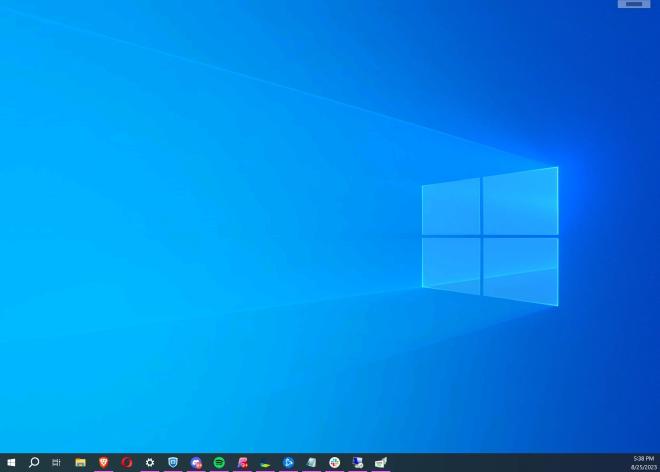Launch File Explorer from taskbar

pyautogui.click(x=80, y=463)
